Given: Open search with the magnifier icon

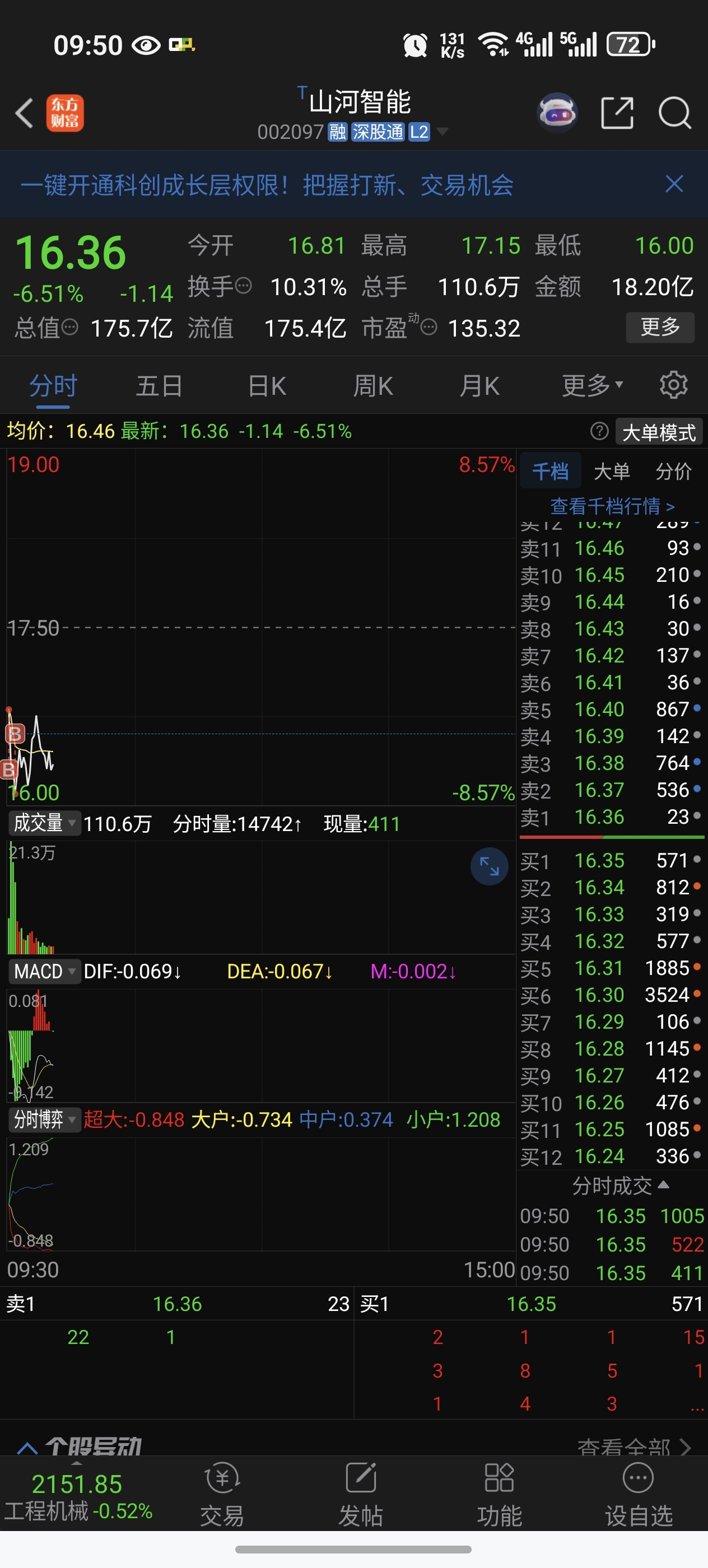Looking at the screenshot, I should click(674, 113).
